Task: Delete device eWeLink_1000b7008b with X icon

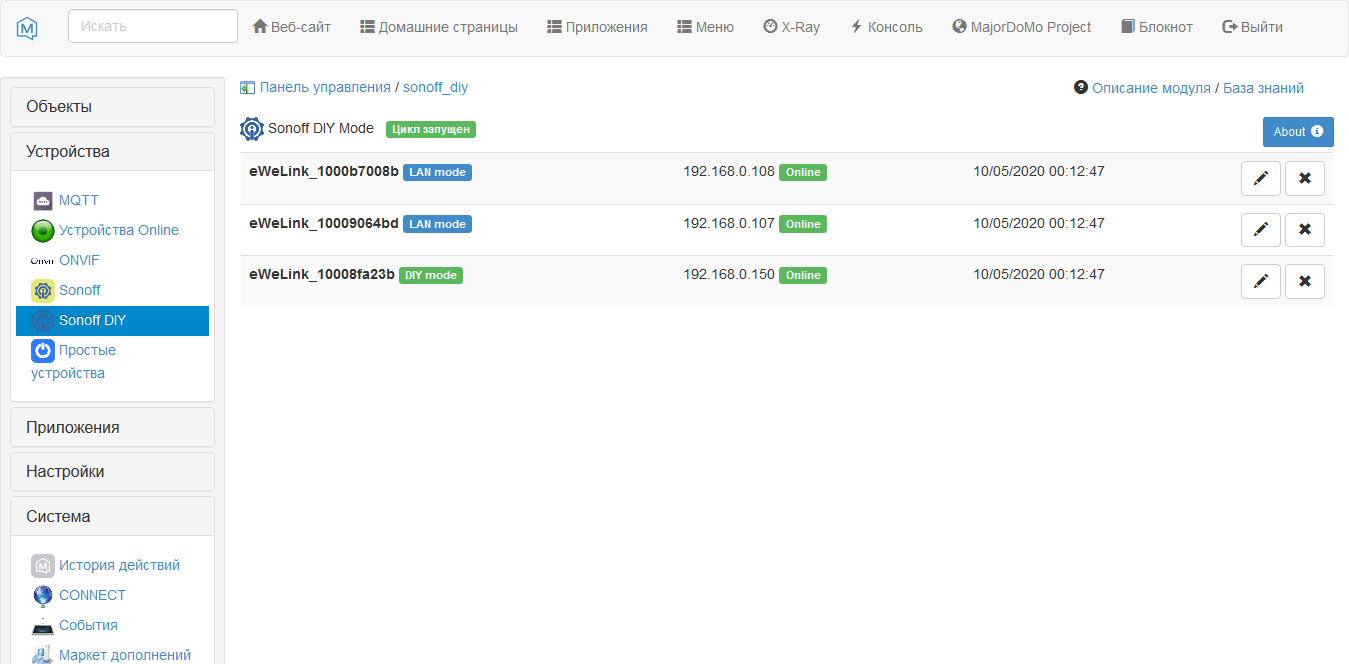Action: pyautogui.click(x=1305, y=178)
